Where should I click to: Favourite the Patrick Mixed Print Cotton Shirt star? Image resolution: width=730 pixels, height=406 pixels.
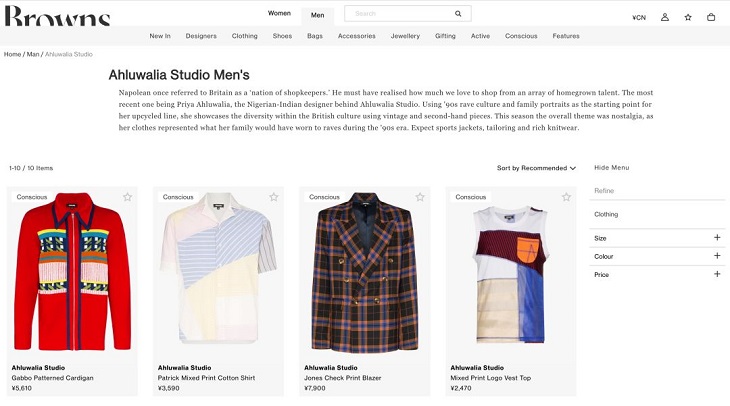274,197
